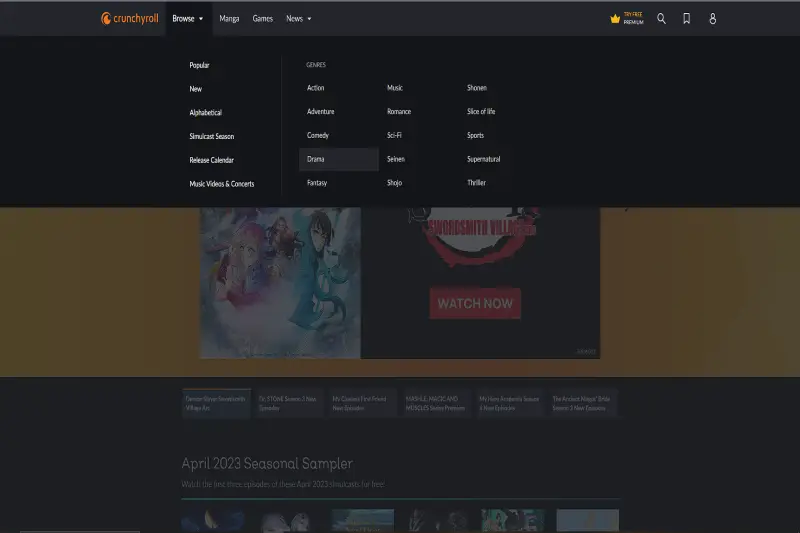This screenshot has height=533, width=800.
Task: Select Dr. STONE Season 3 carousel tab
Action: [x=290, y=403]
